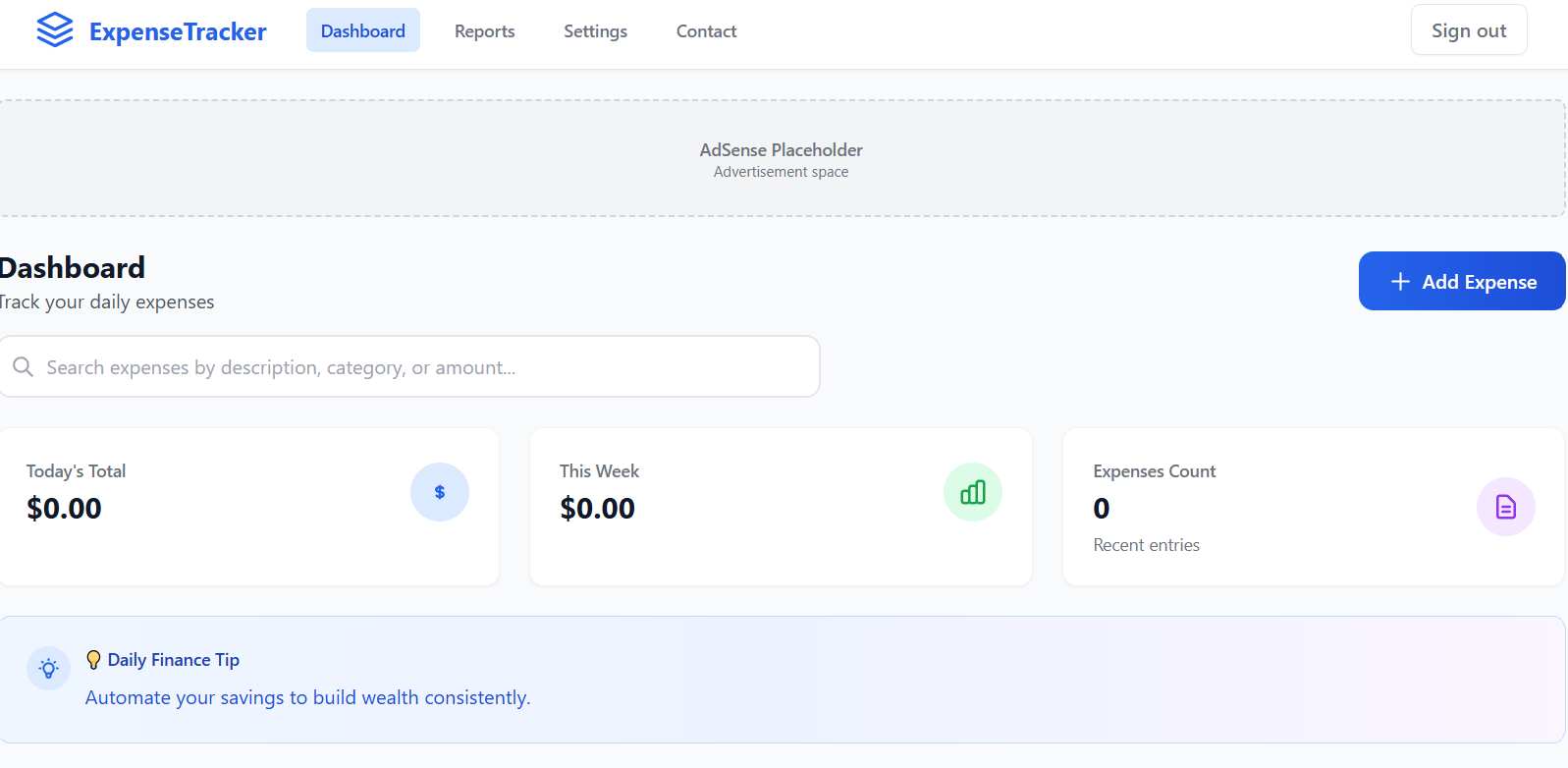Open the ExpenseTracker brand name link

click(x=178, y=31)
